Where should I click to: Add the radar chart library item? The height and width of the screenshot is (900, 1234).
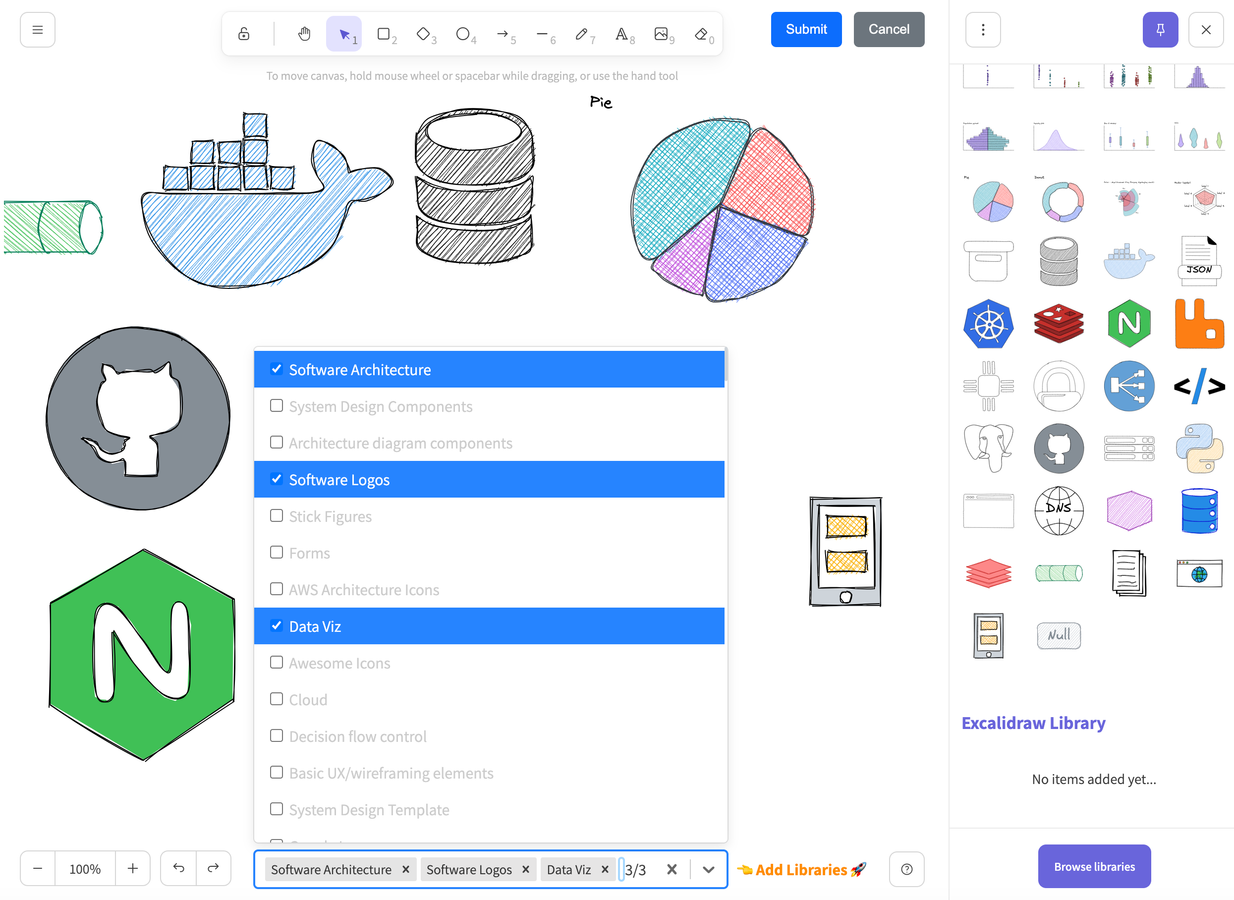tap(1199, 201)
